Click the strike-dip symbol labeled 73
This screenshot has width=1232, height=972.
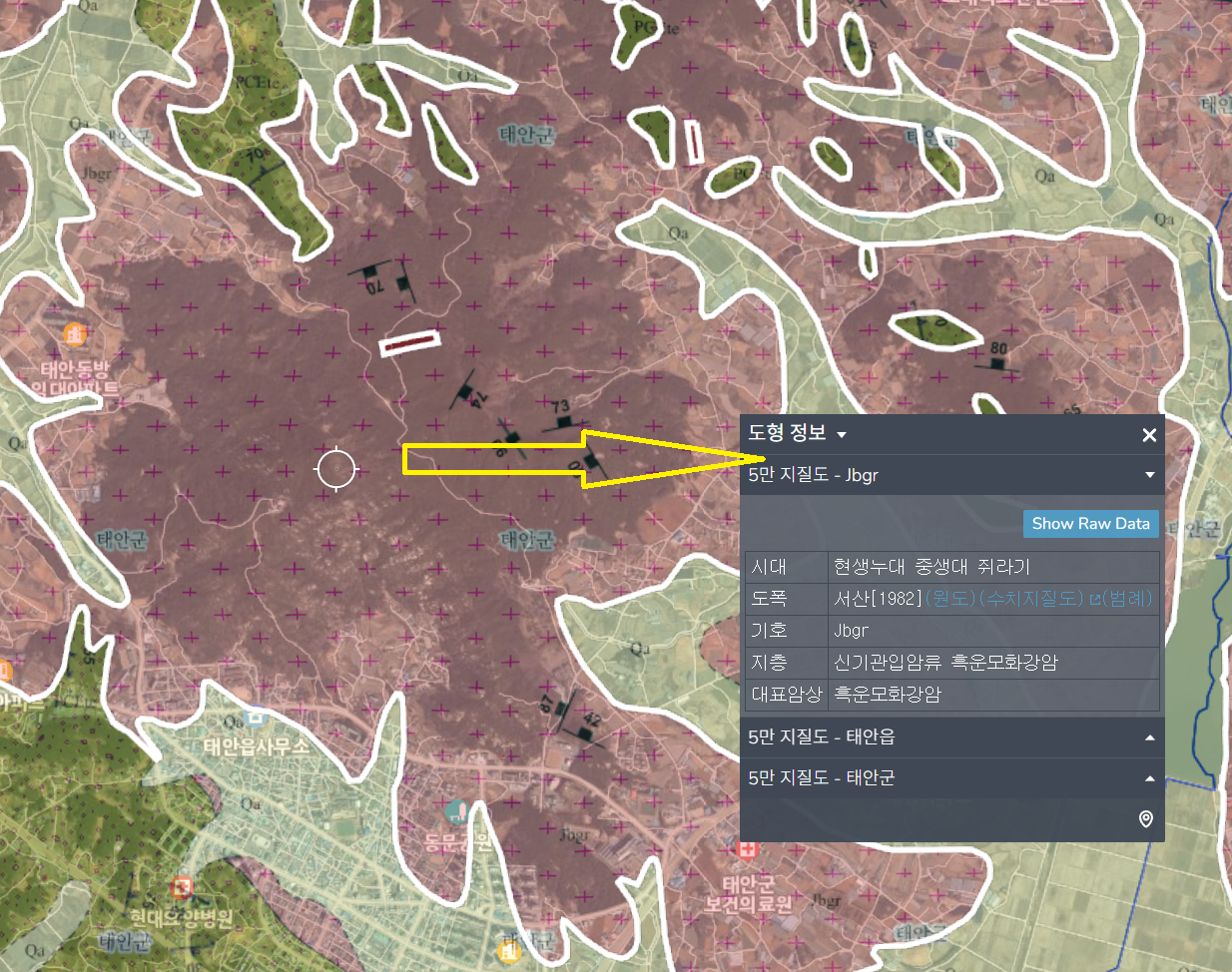tap(564, 420)
